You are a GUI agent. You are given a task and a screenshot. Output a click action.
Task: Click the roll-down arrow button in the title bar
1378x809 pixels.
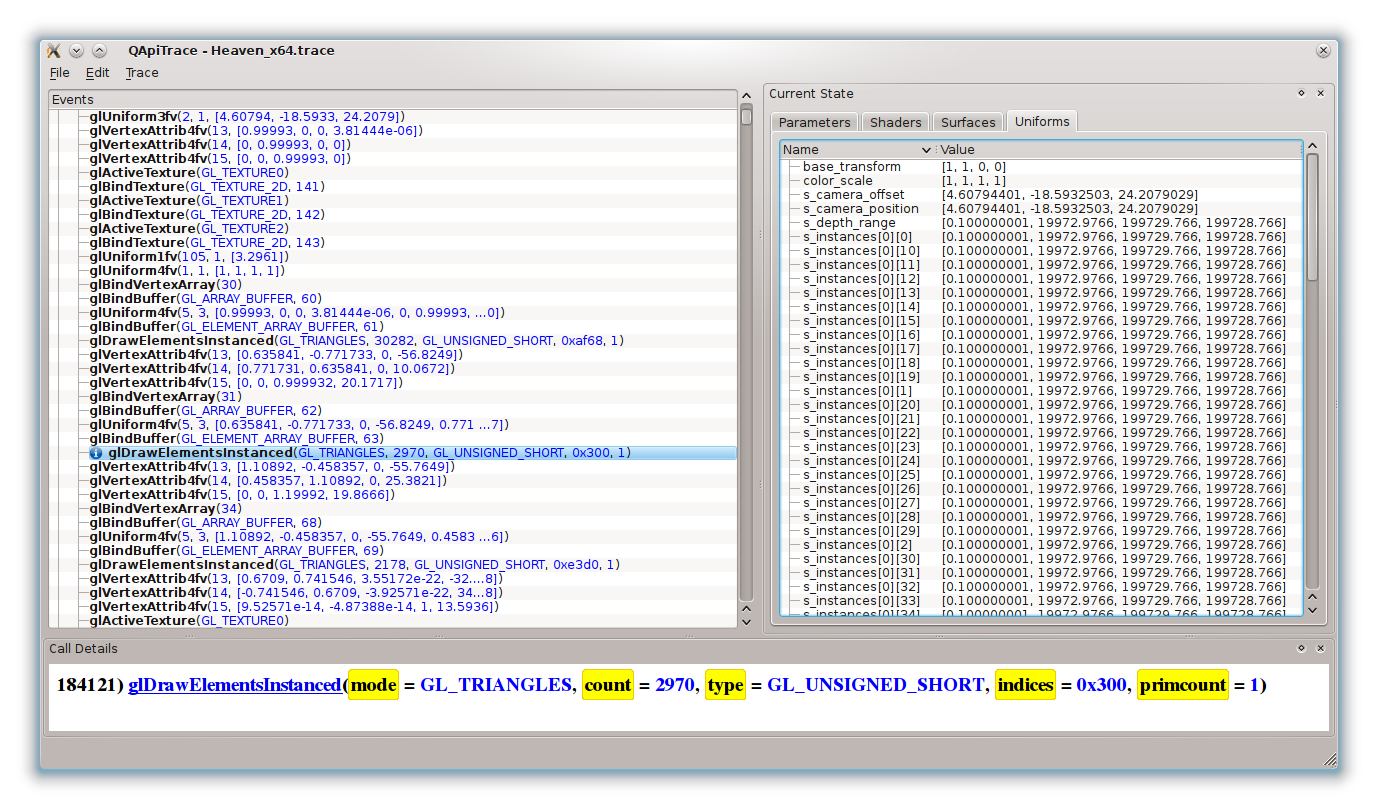(x=76, y=50)
